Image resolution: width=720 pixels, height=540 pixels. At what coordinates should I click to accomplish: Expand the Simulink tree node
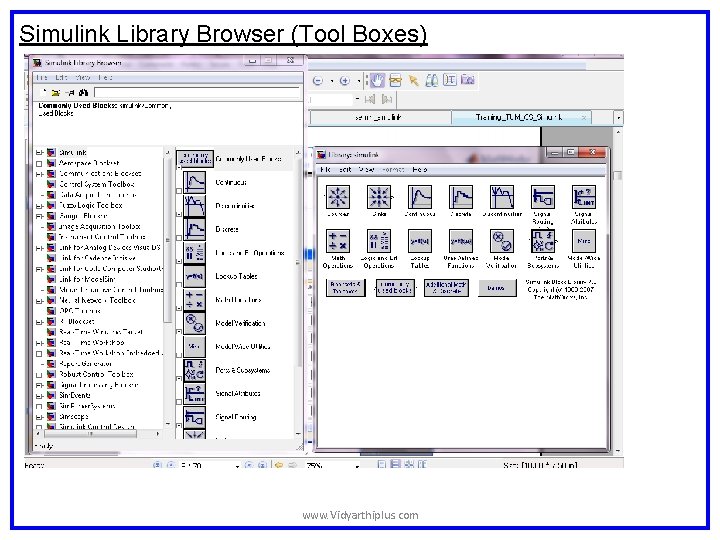(39, 153)
